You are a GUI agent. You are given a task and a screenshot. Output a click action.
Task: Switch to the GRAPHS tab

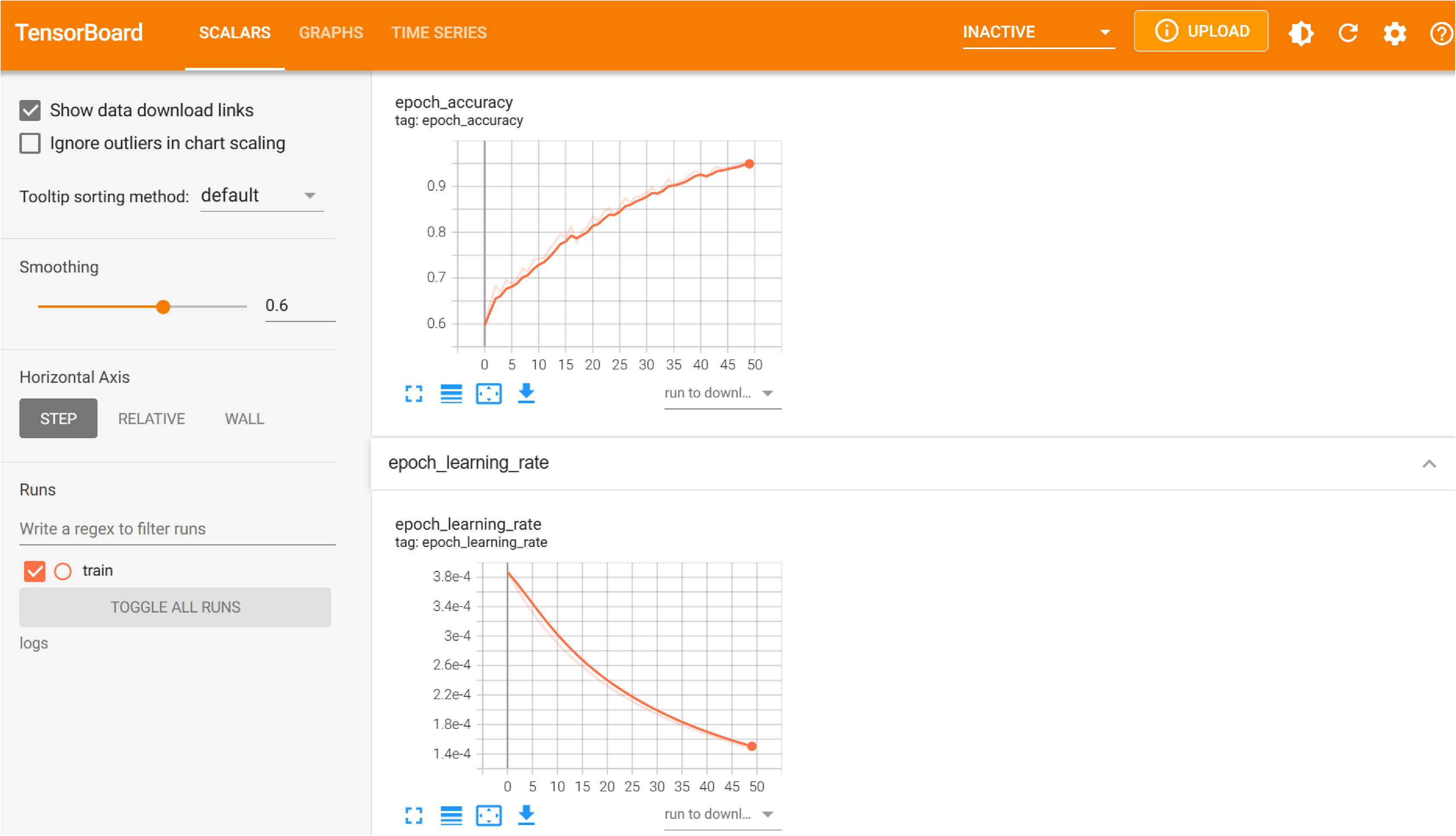point(331,33)
